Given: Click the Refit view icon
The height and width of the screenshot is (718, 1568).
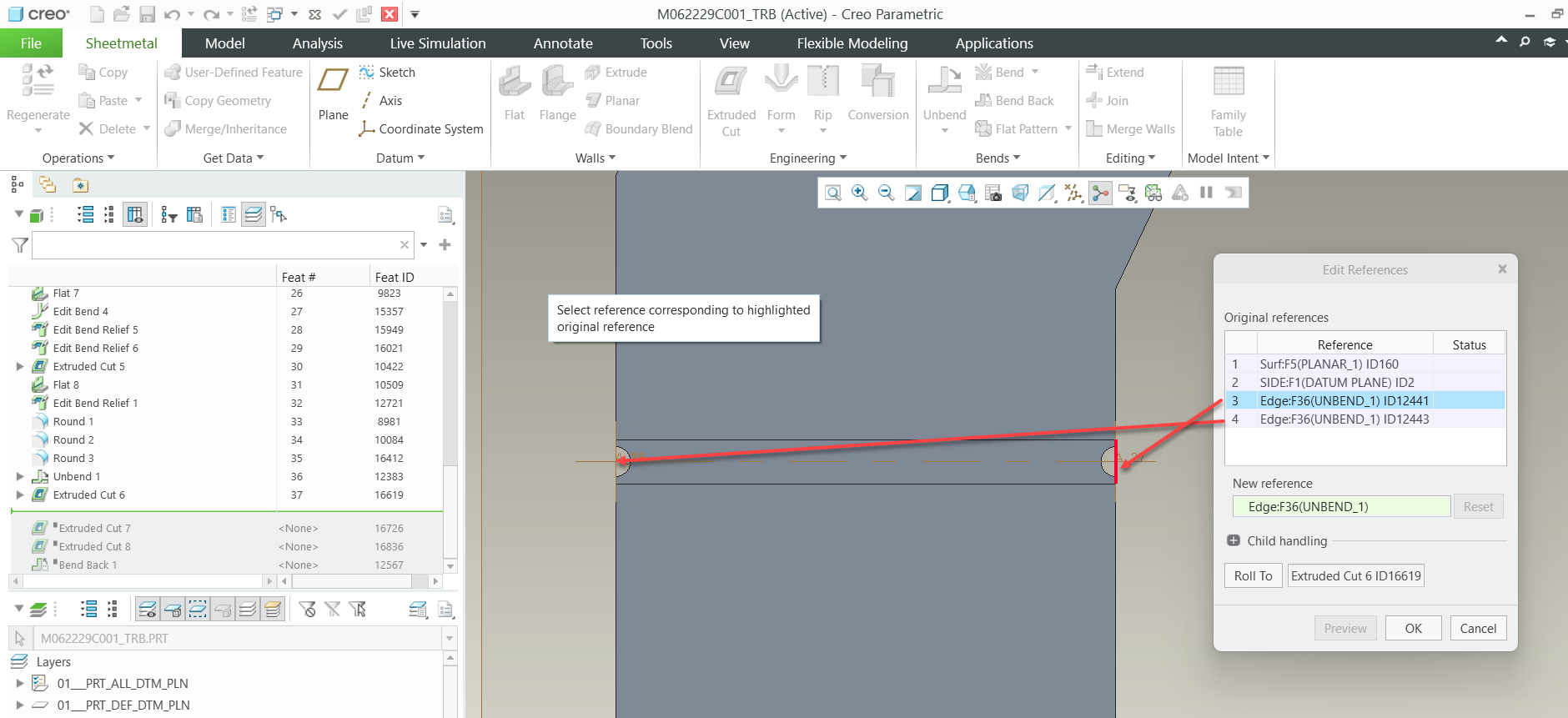Looking at the screenshot, I should [832, 193].
